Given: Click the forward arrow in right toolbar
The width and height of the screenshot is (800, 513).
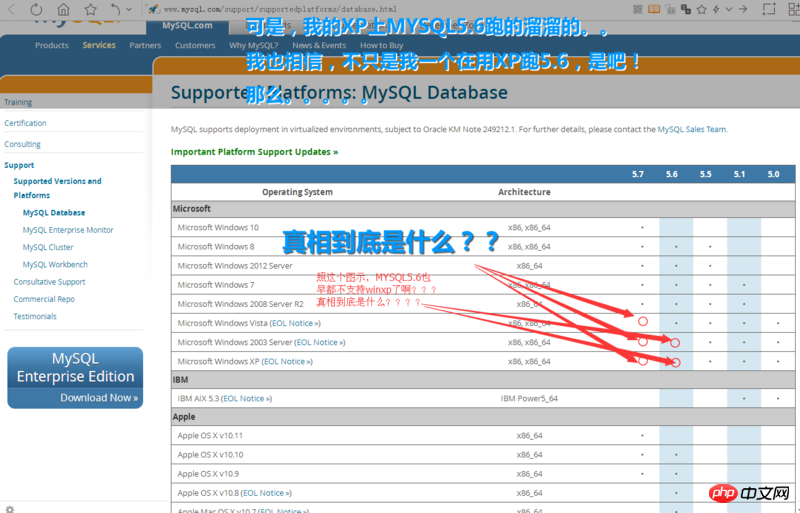Looking at the screenshot, I should (743, 9).
